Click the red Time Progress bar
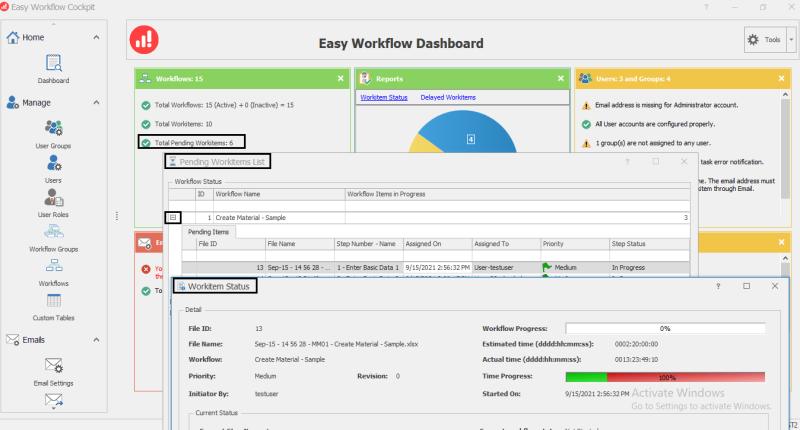The width and height of the screenshot is (800, 430). tap(665, 377)
